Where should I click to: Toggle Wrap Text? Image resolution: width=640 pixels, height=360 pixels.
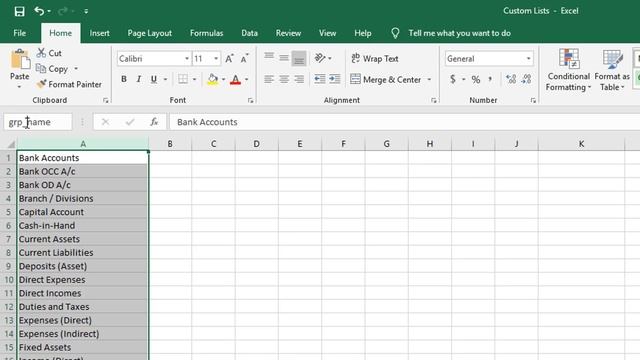coord(375,58)
